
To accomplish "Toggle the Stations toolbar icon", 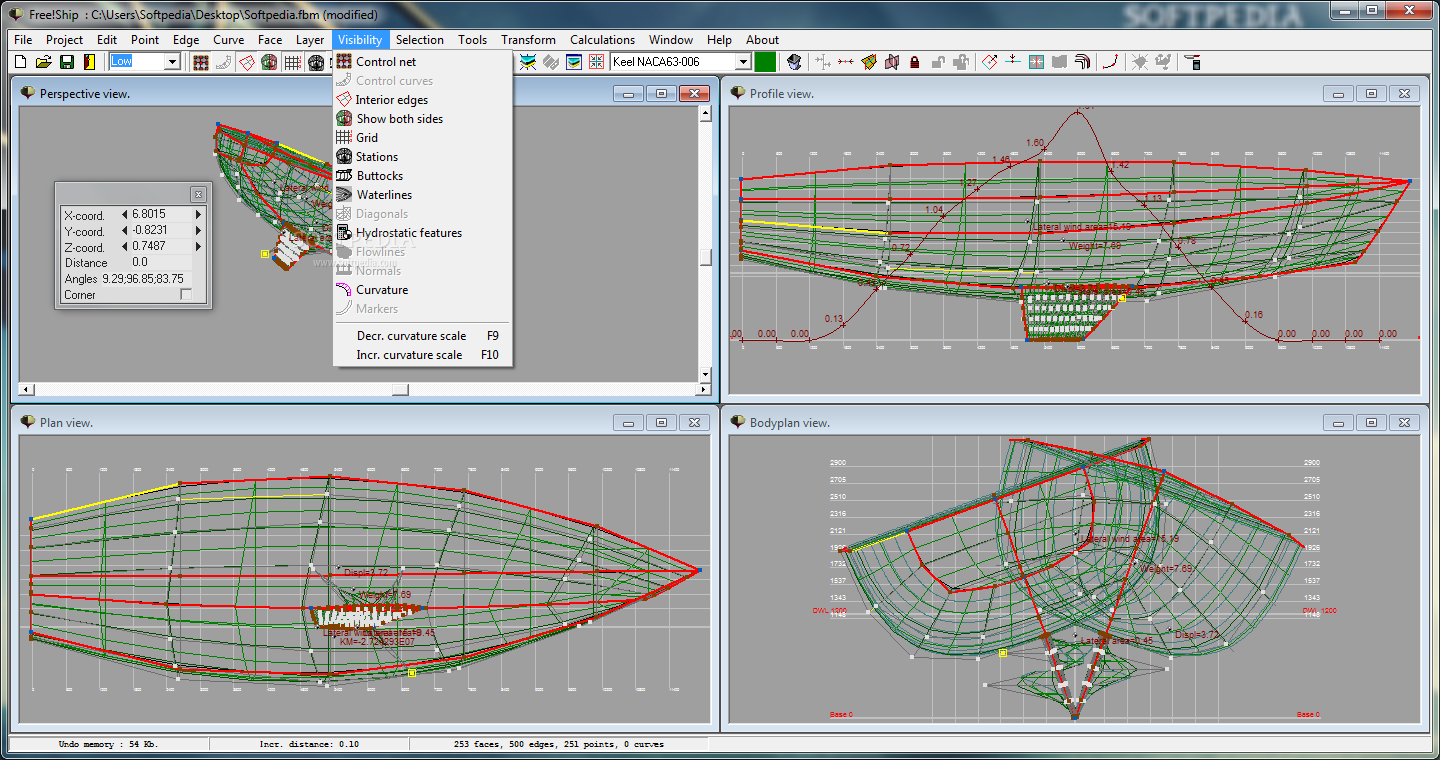I will point(316,62).
